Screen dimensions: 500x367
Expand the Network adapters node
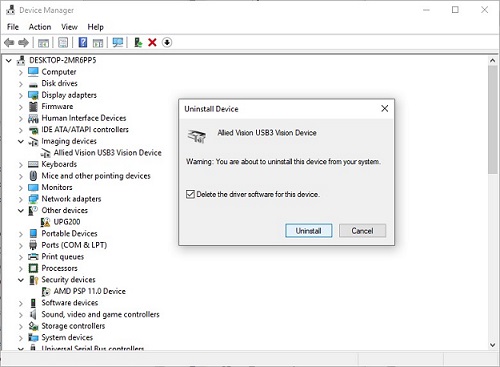click(x=21, y=199)
